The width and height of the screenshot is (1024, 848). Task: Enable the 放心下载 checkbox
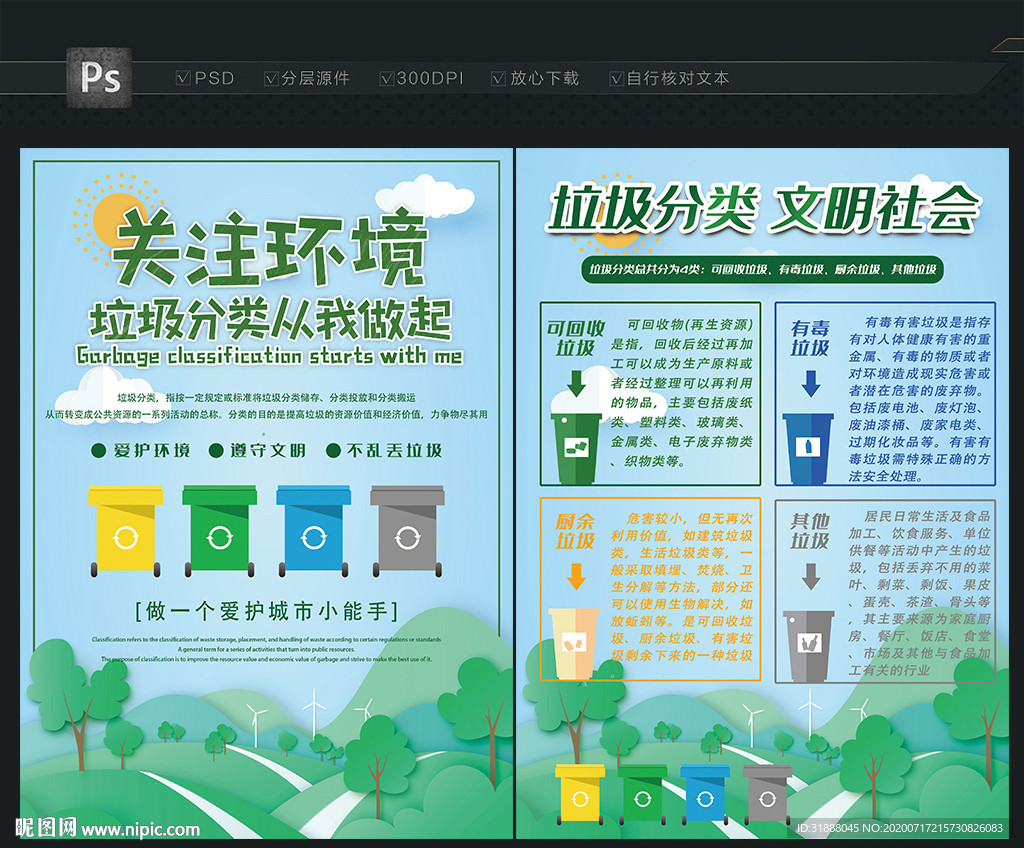pos(498,78)
